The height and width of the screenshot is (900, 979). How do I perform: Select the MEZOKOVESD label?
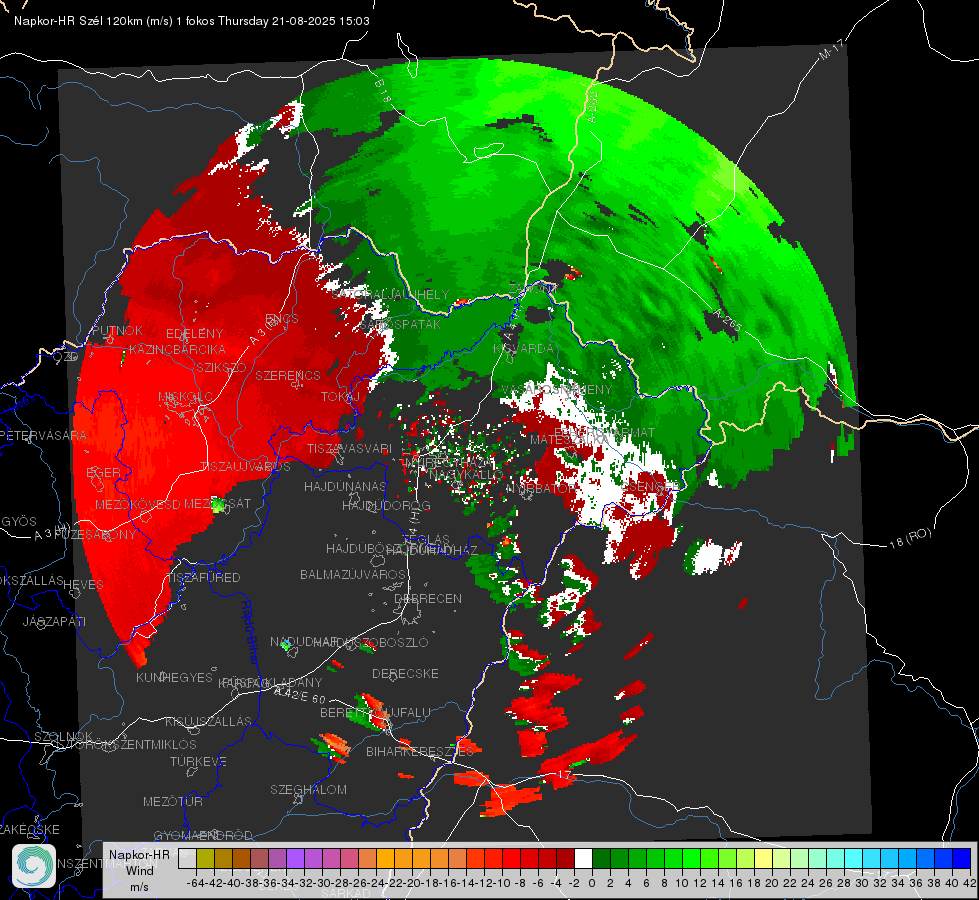coord(138,504)
